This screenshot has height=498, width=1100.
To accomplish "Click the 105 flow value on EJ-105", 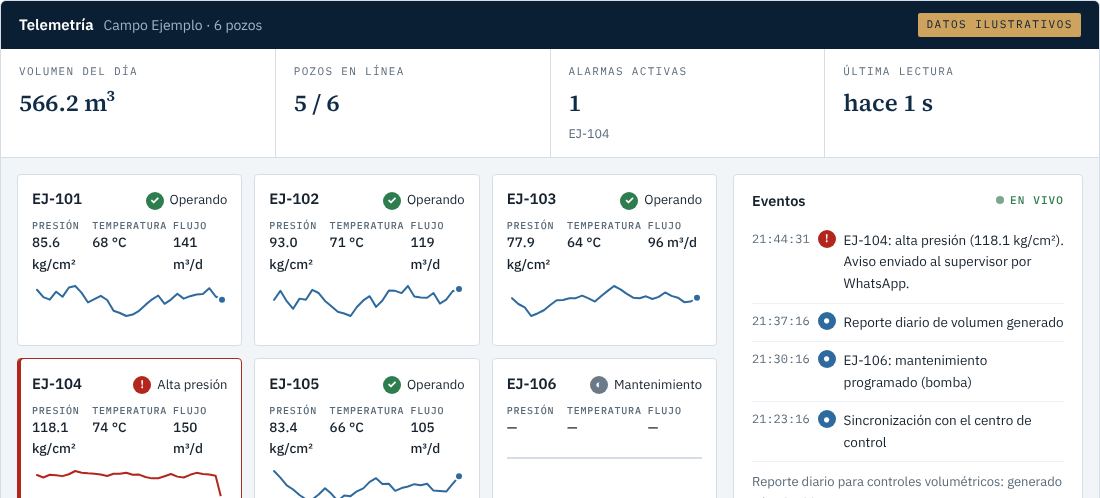I will point(422,428).
